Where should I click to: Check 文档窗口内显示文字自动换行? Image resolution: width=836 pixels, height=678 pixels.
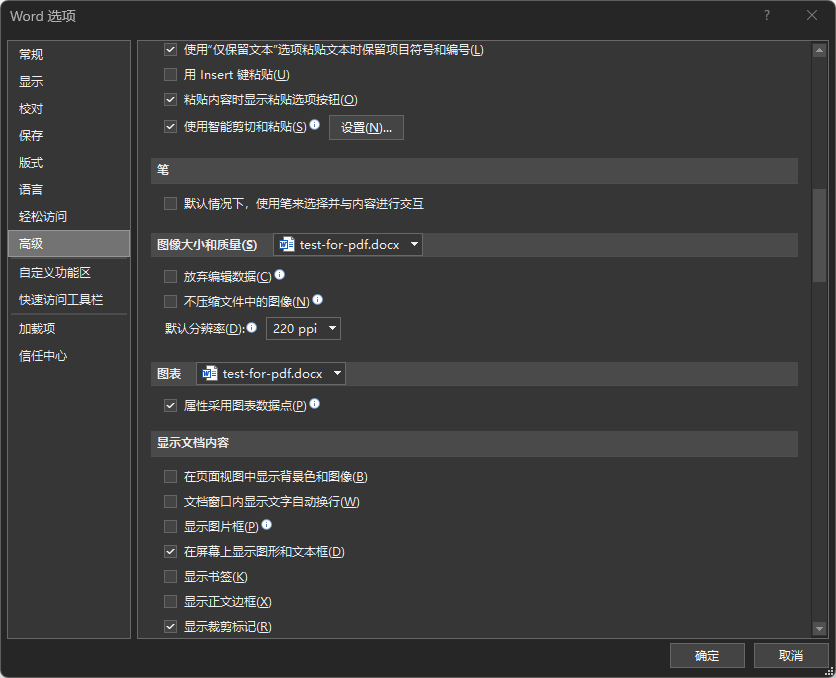[x=170, y=502]
